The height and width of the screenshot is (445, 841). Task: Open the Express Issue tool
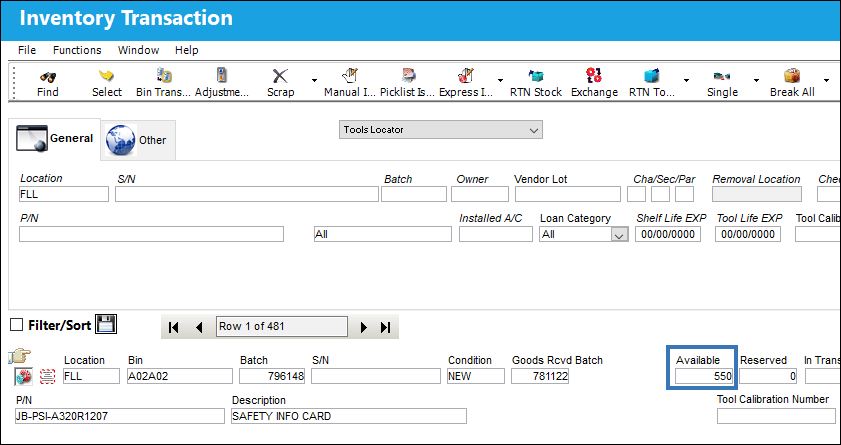click(466, 83)
